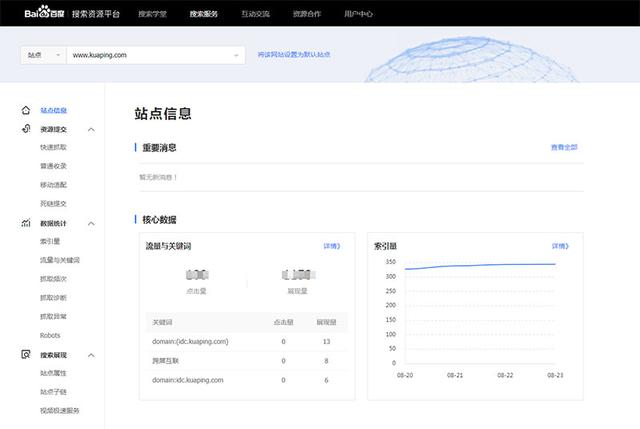The width and height of the screenshot is (640, 429).
Task: Click the link icon beside 资源提交
Action: (26, 129)
